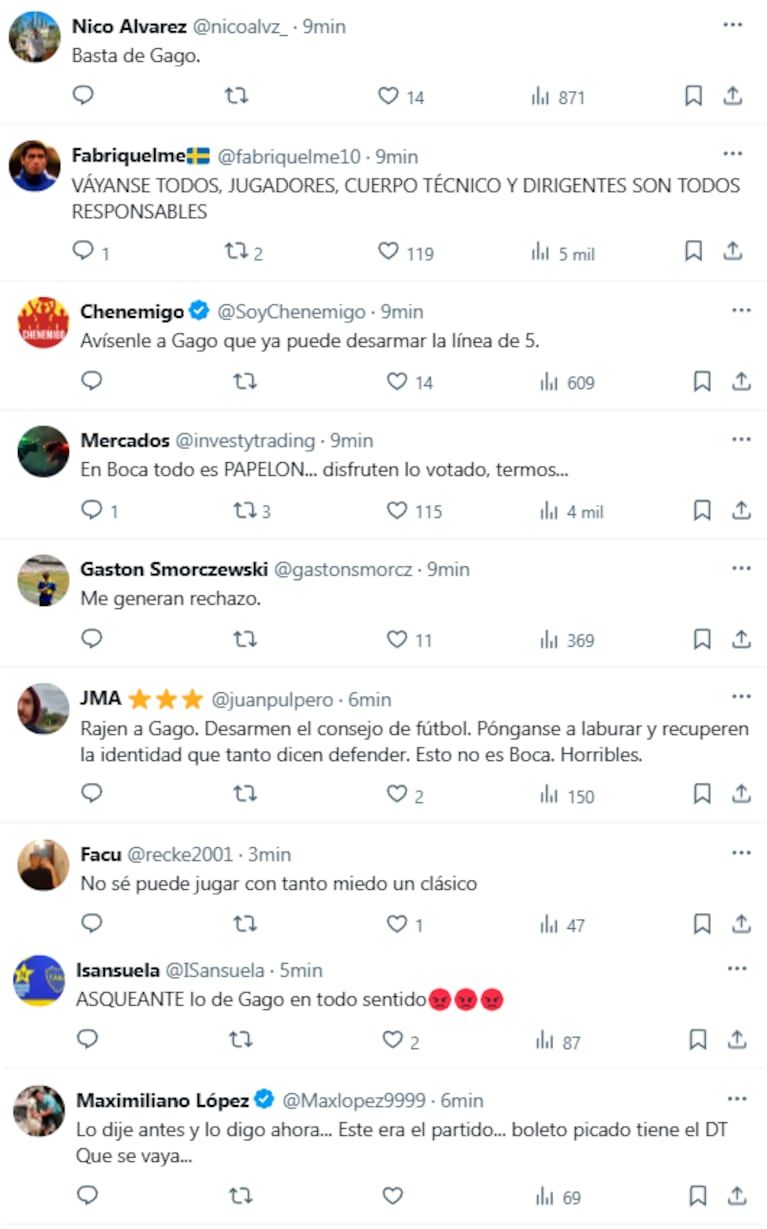This screenshot has height=1229, width=767.
Task: Open the 6min timestamp on JMA's tweet
Action: pyautogui.click(x=370, y=699)
